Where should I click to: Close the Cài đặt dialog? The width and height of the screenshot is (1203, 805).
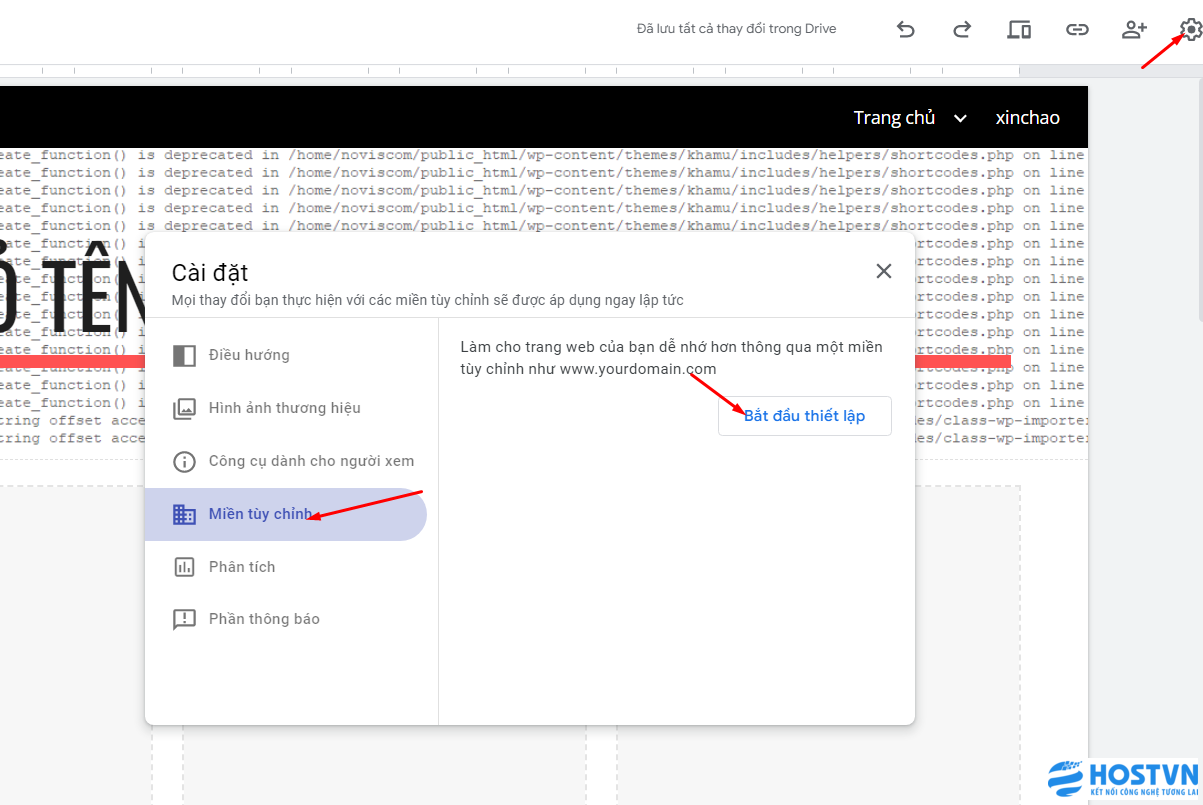point(884,271)
